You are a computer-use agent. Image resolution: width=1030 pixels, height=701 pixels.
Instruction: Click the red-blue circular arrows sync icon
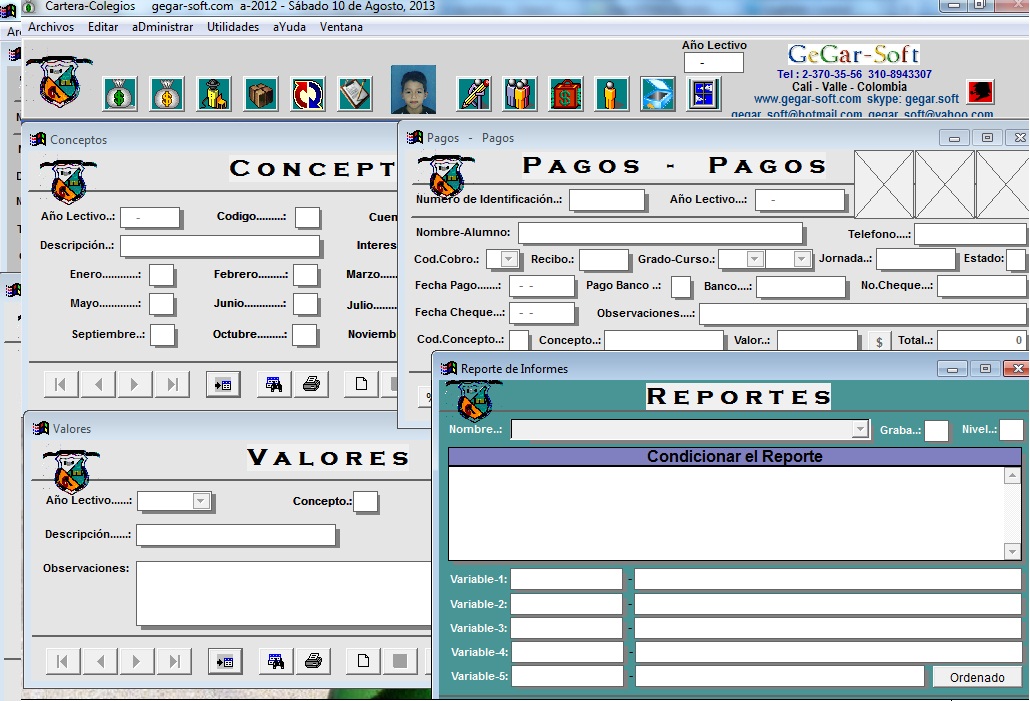coord(308,94)
